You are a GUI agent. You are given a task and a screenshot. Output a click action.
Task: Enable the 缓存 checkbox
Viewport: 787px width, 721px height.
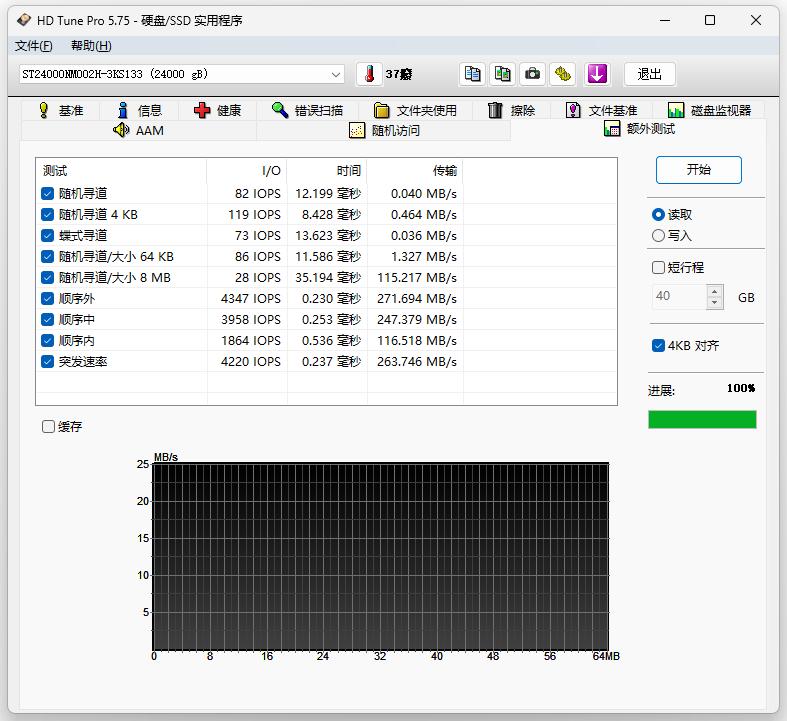click(x=49, y=427)
